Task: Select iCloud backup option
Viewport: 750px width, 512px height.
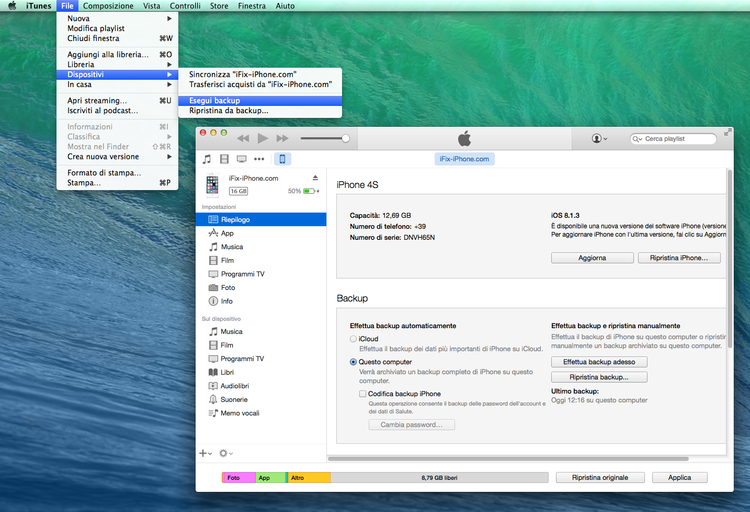Action: (x=354, y=339)
